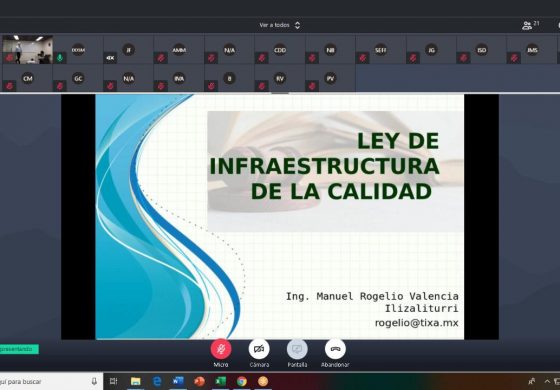This screenshot has width=560, height=390.
Task: Open File Explorer from the taskbar
Action: pyautogui.click(x=136, y=381)
